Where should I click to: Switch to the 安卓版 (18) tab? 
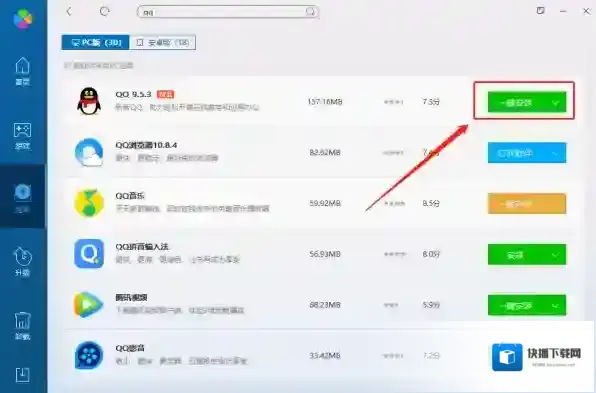click(162, 42)
